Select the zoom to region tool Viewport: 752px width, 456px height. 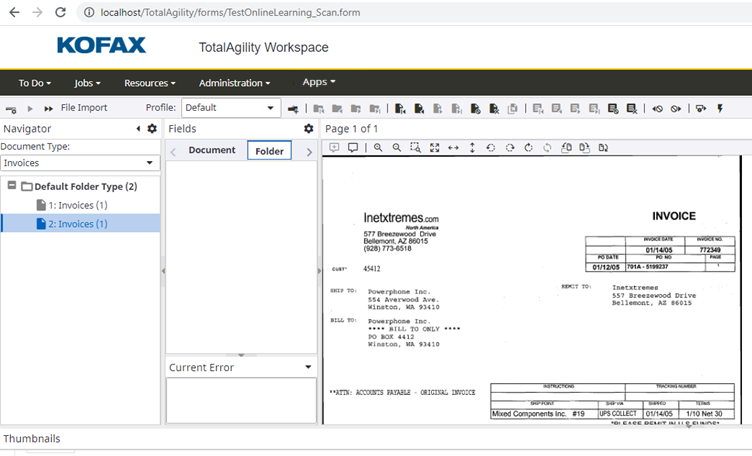pyautogui.click(x=416, y=148)
